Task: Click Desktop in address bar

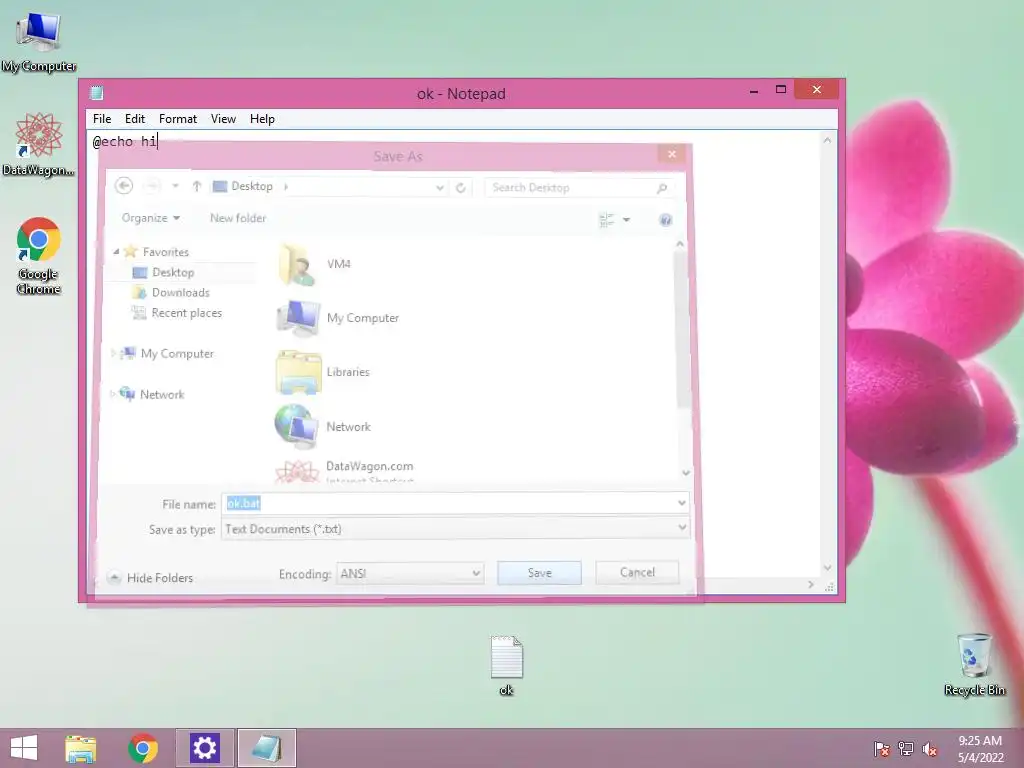Action: click(x=252, y=186)
